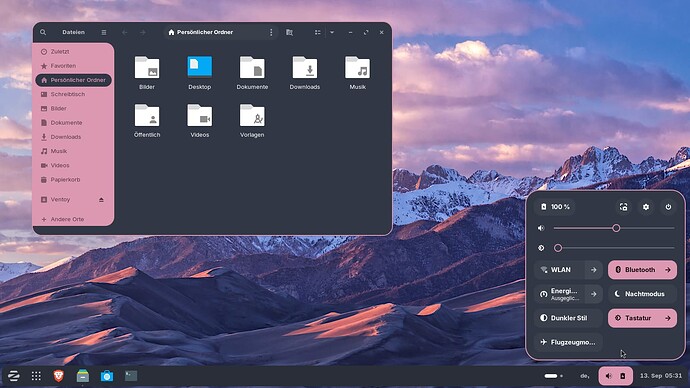Toggle list/grid view icon
690x388 pixels.
coord(317,32)
